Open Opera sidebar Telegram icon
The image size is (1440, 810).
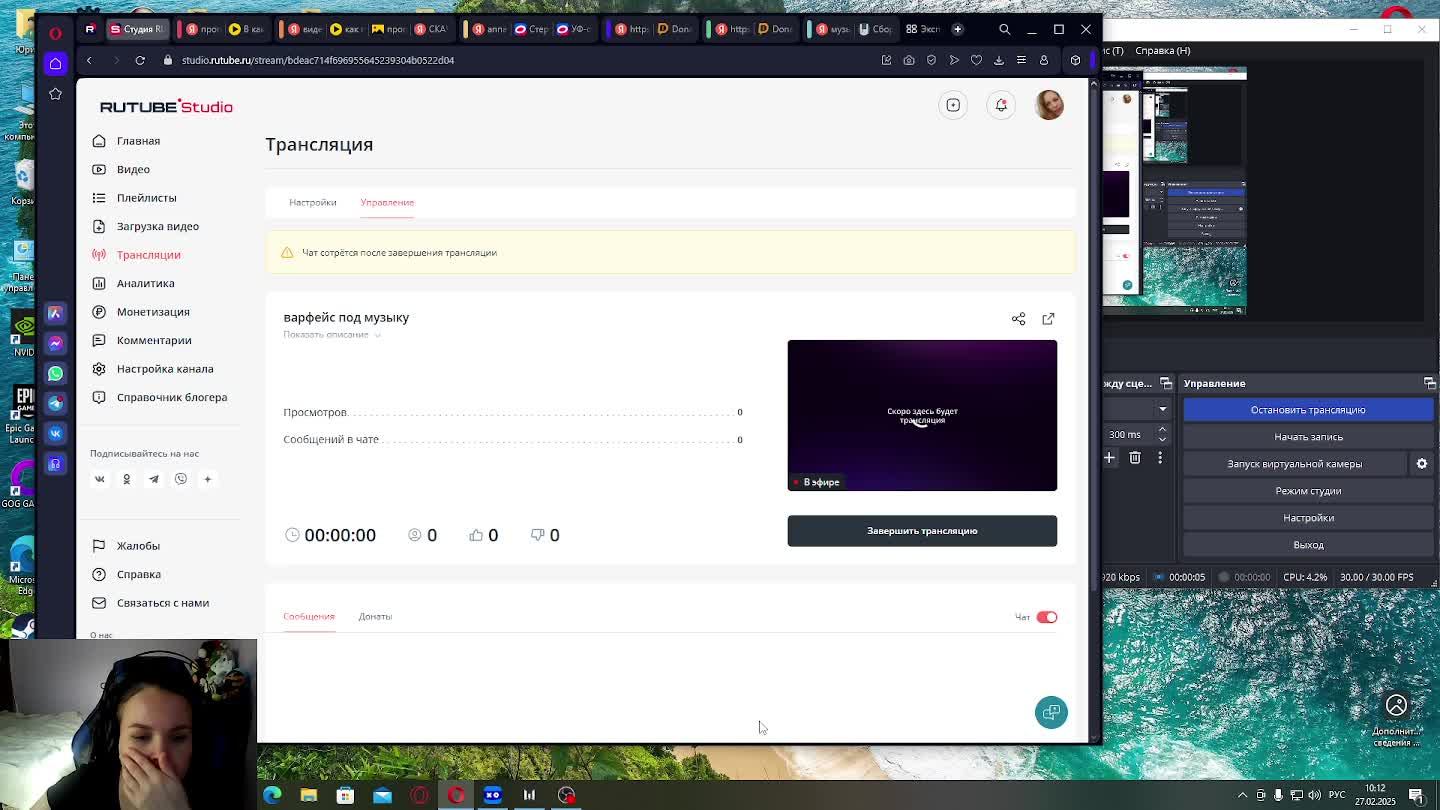click(55, 403)
